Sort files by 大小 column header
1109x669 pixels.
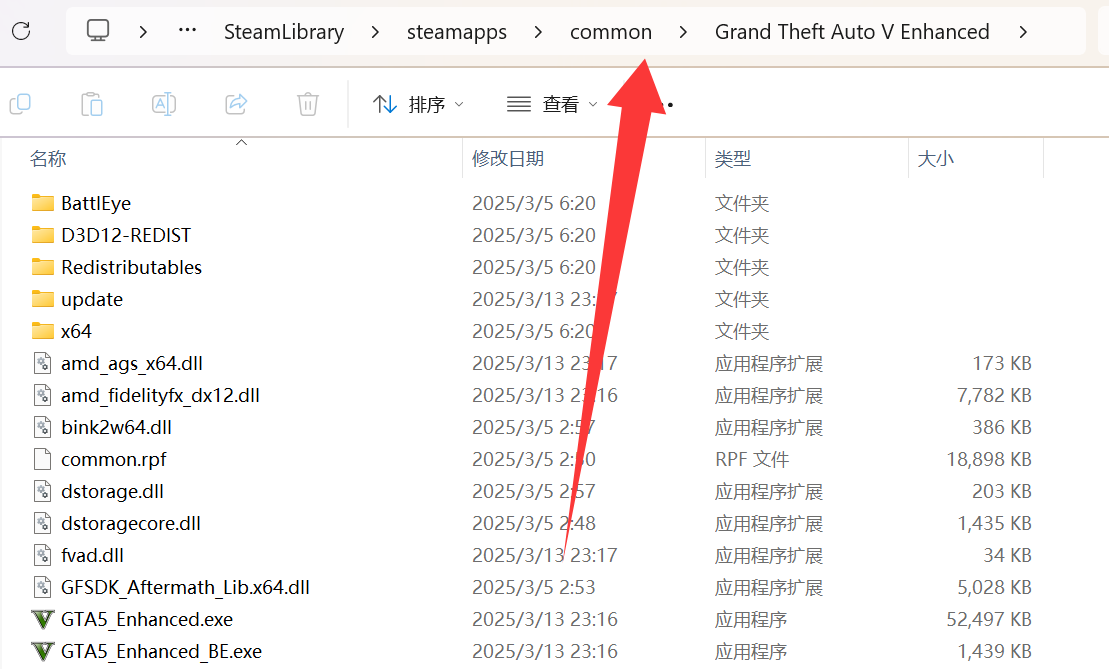coord(935,158)
